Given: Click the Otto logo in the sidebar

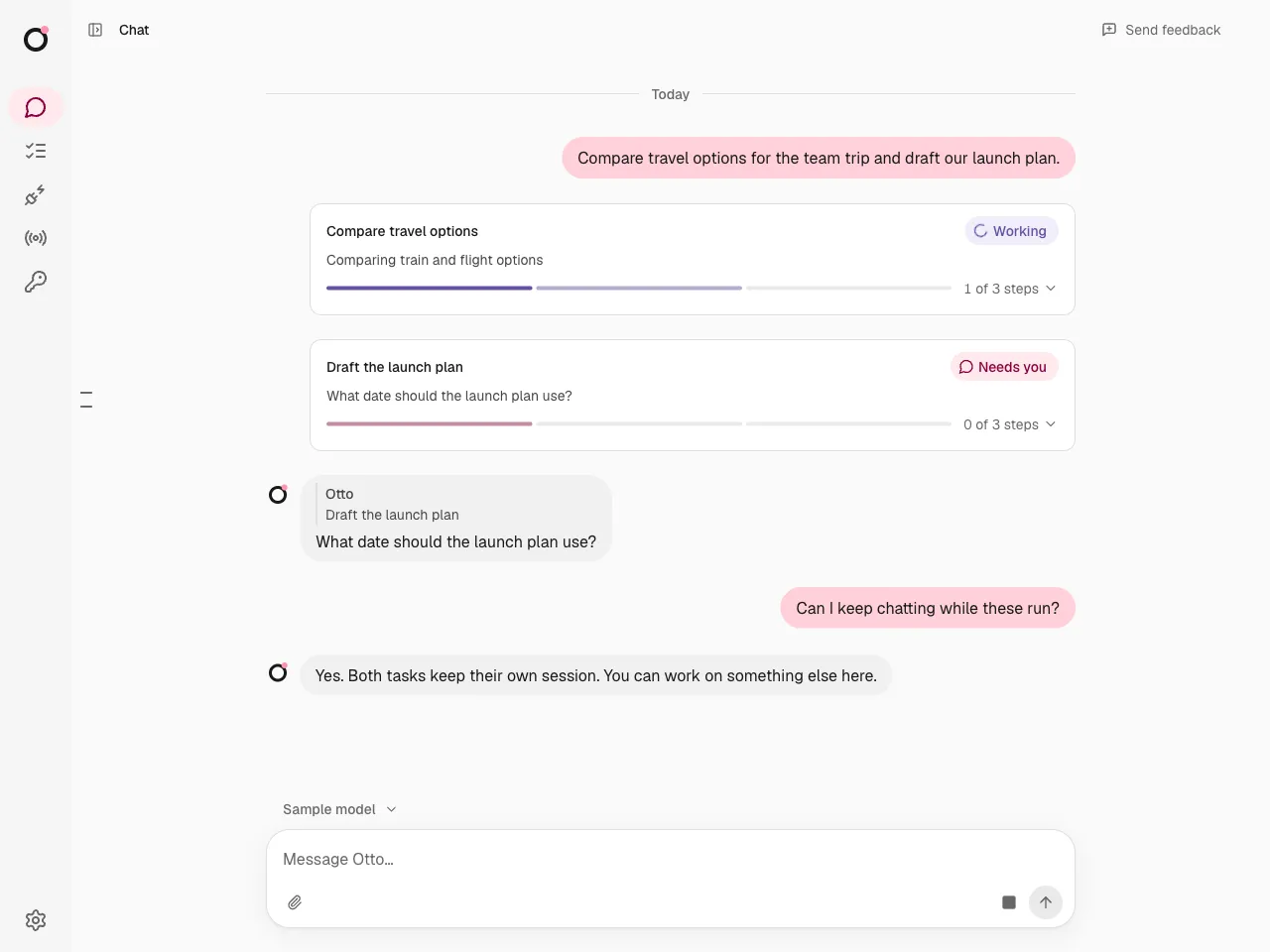Looking at the screenshot, I should [36, 39].
